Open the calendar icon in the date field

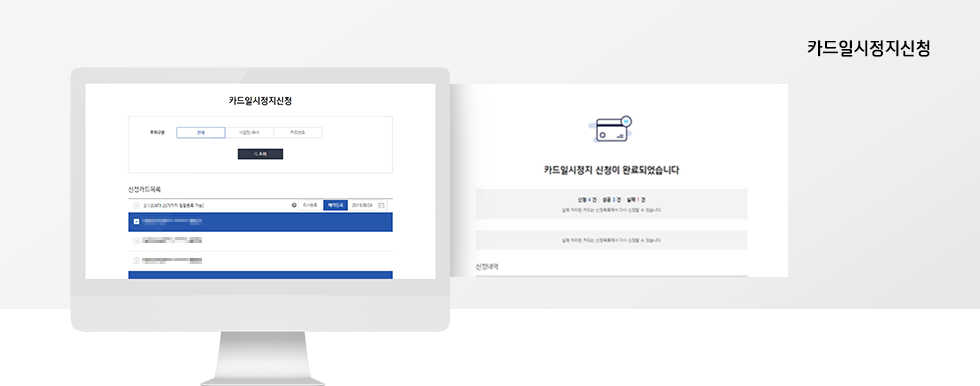pyautogui.click(x=381, y=205)
